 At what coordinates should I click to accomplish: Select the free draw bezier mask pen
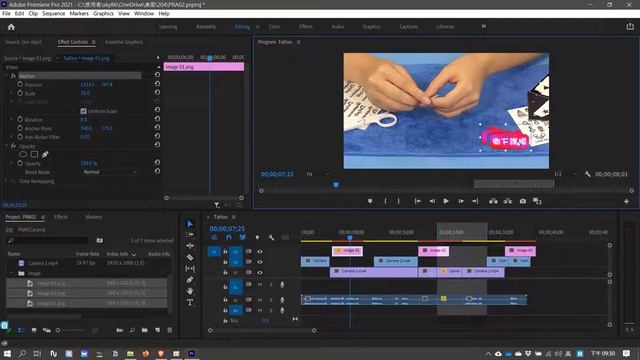45,154
